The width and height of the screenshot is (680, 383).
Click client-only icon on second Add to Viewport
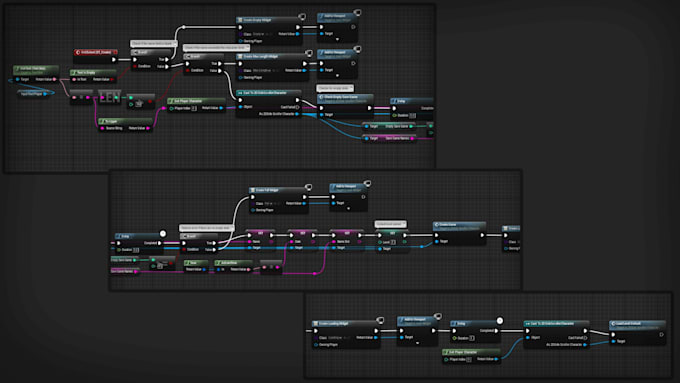coord(357,49)
